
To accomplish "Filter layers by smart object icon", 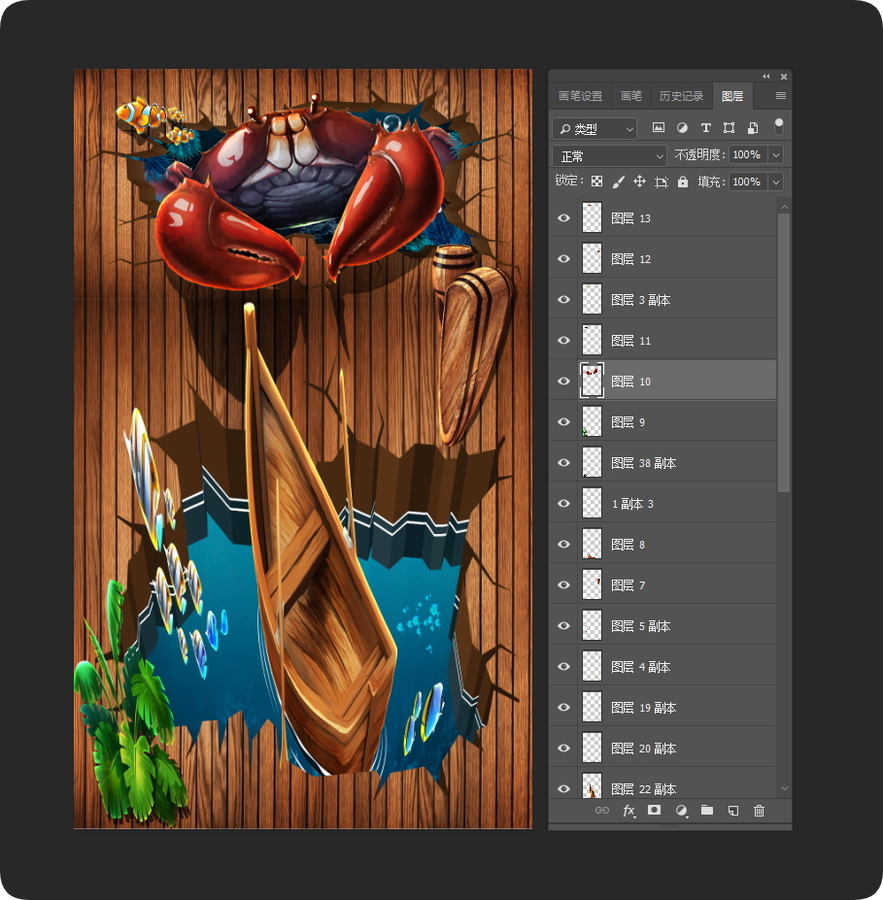I will (753, 128).
